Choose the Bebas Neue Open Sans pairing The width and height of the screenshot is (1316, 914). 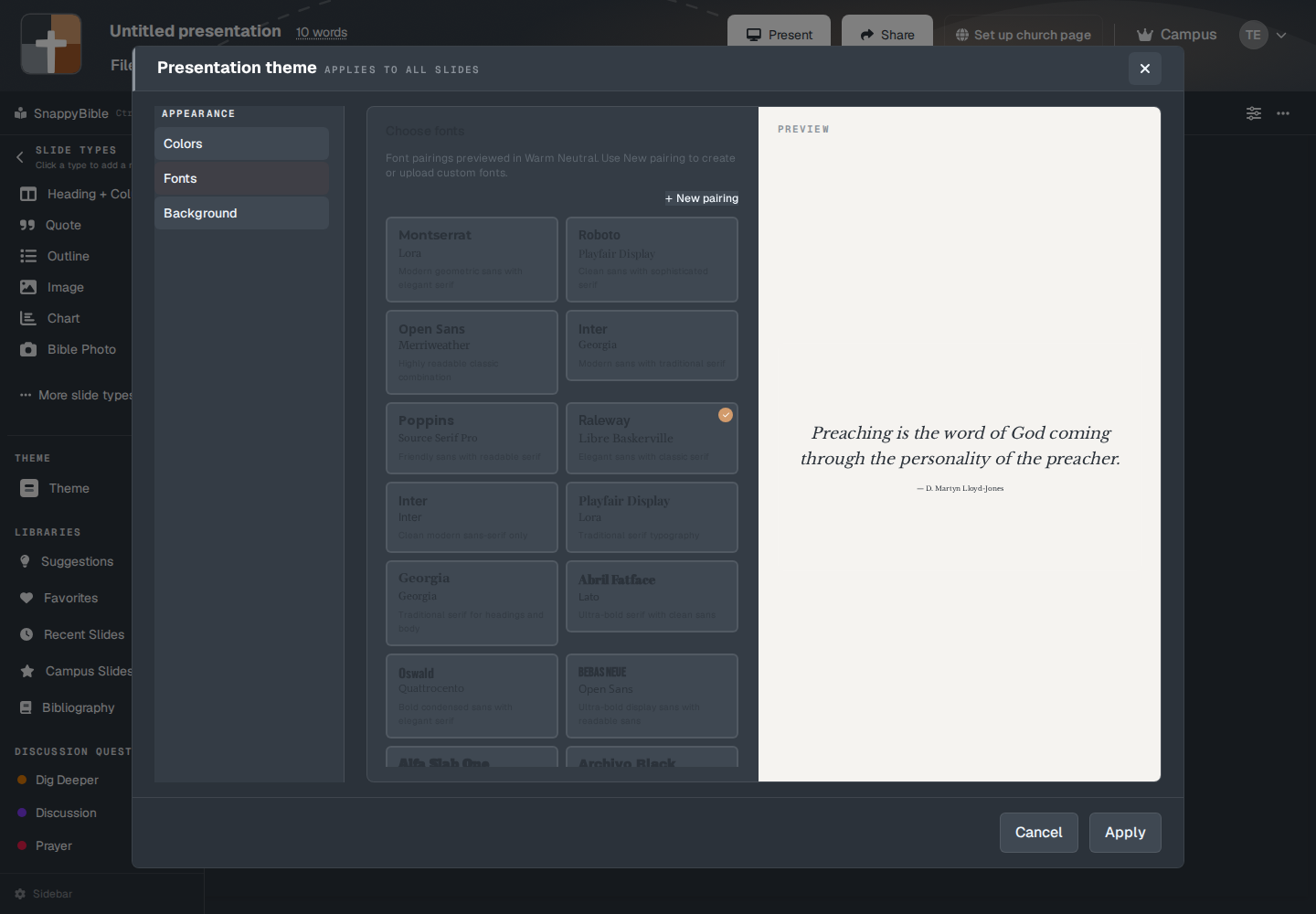click(x=652, y=696)
